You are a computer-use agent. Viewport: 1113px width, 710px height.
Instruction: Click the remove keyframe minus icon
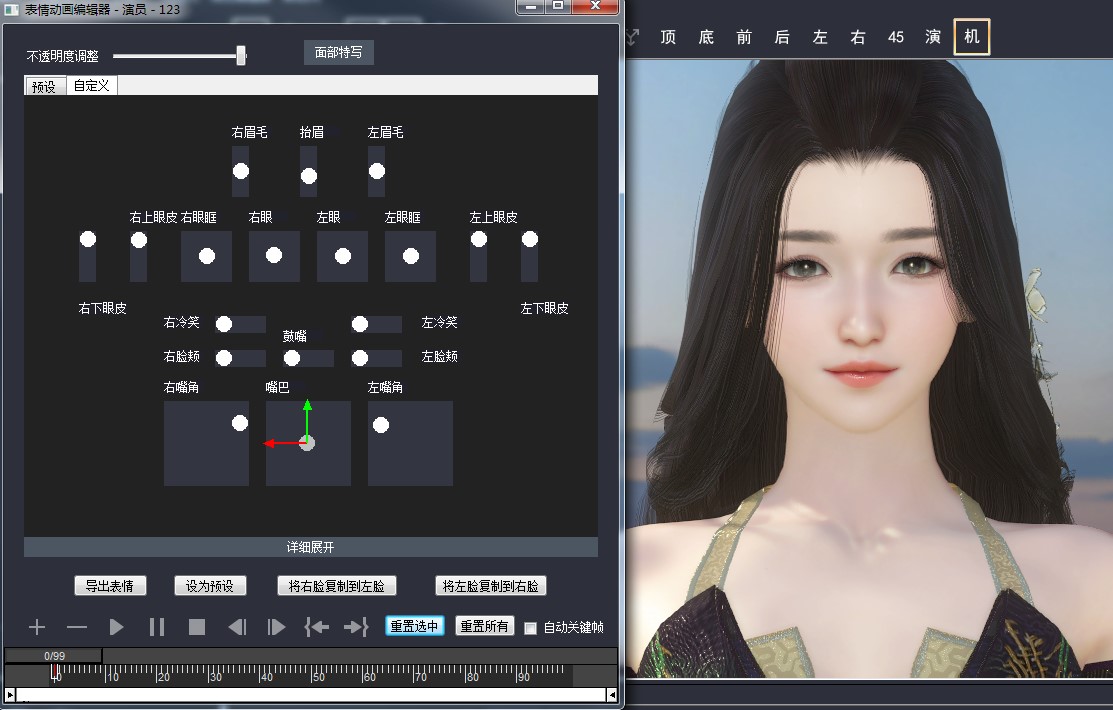point(77,627)
